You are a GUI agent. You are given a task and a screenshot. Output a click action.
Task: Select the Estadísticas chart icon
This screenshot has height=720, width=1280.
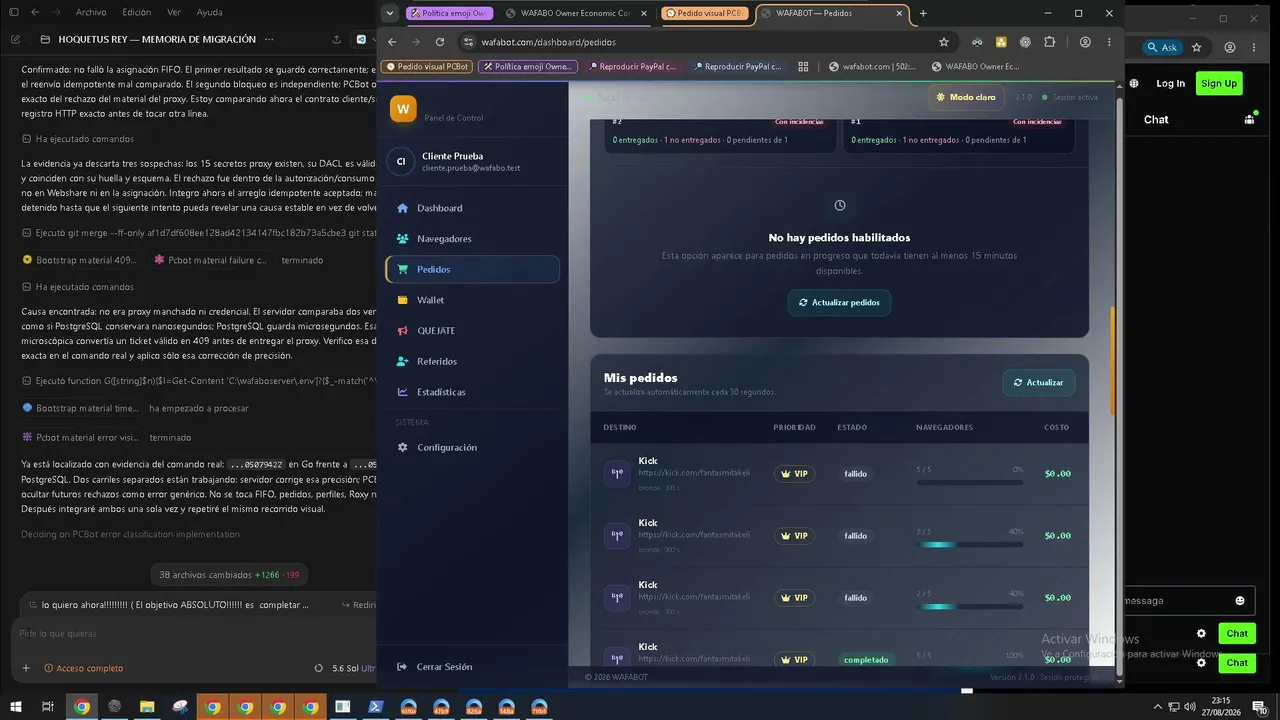[x=402, y=392]
